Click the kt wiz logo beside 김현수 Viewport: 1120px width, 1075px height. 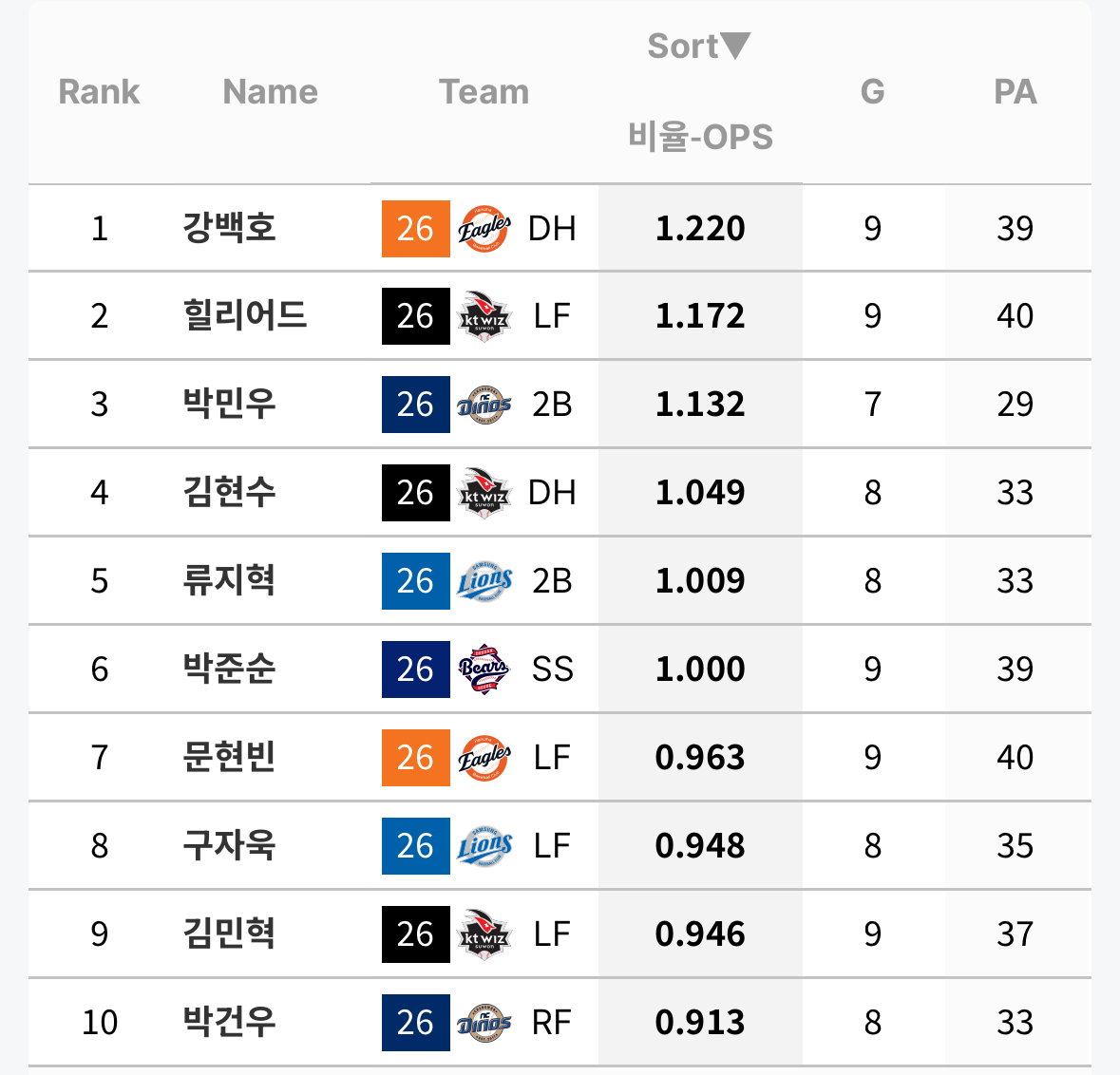point(484,493)
